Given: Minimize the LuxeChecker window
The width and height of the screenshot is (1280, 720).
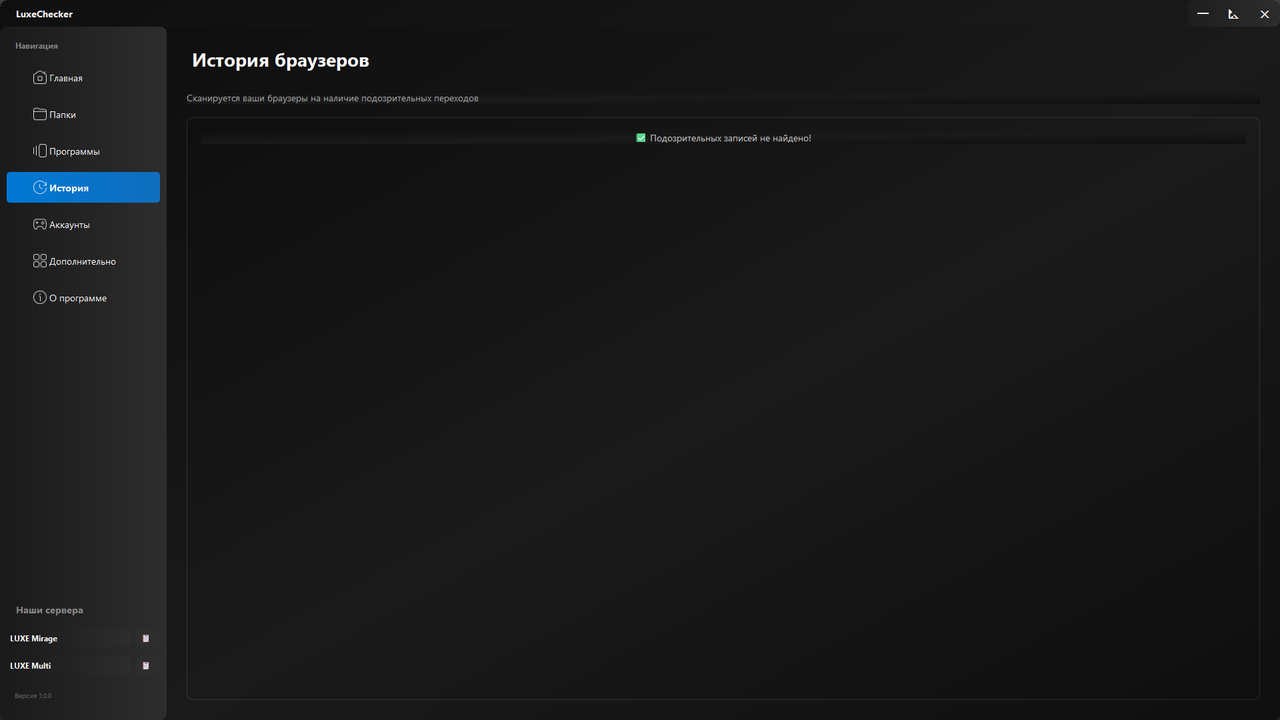Looking at the screenshot, I should [1203, 14].
